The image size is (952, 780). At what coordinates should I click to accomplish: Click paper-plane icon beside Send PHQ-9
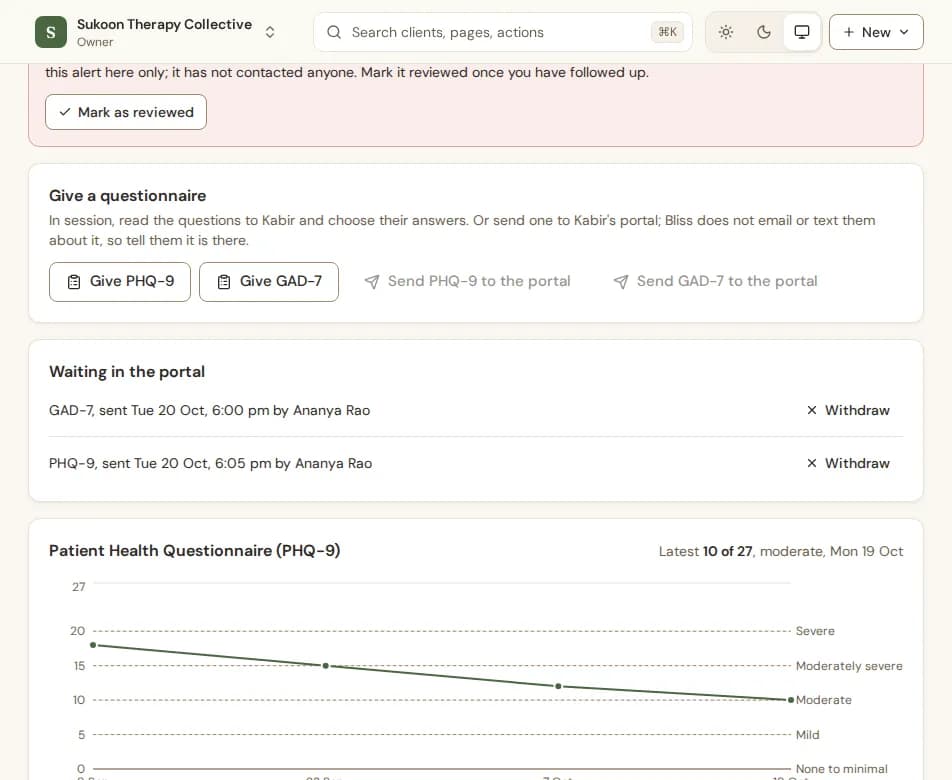[x=372, y=282]
